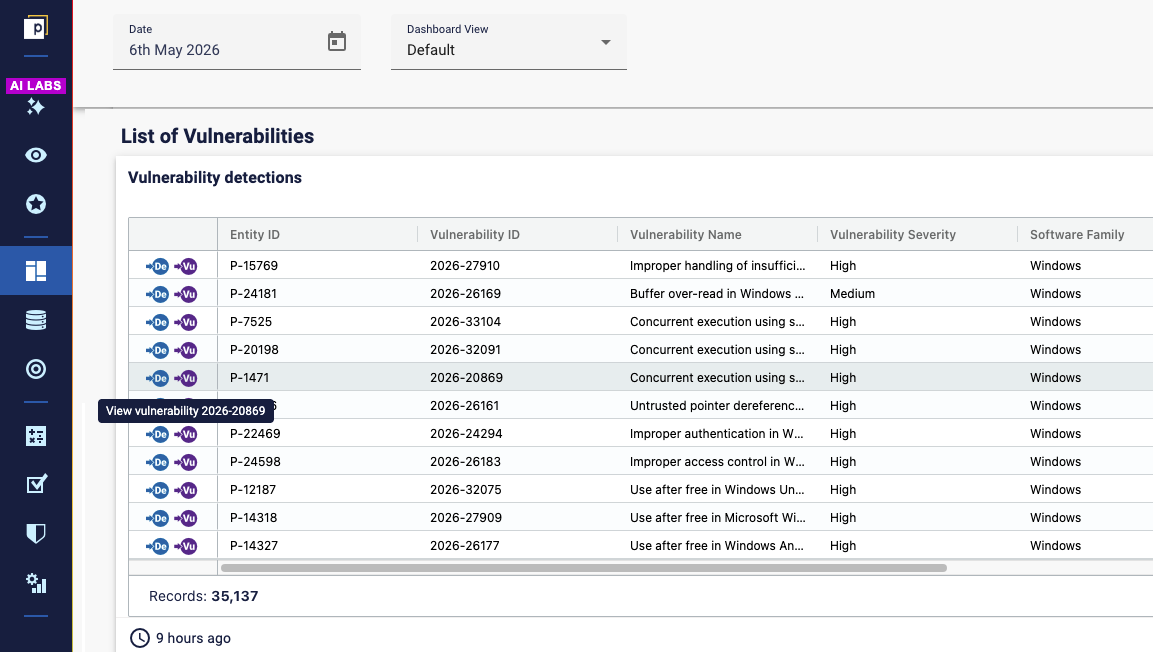
Task: Click the De icon for row P-7525
Action: click(157, 322)
